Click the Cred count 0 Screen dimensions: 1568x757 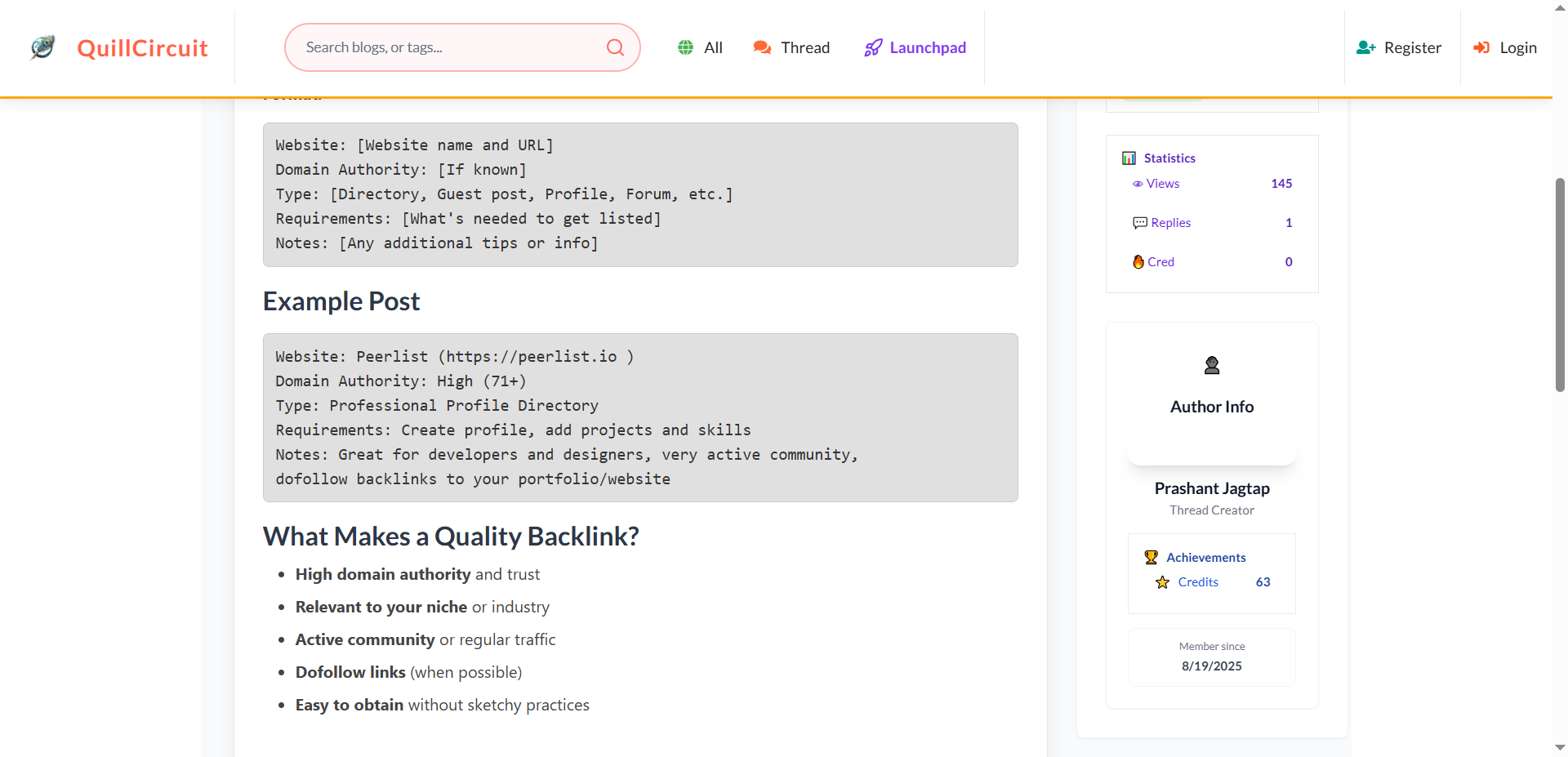point(1289,261)
